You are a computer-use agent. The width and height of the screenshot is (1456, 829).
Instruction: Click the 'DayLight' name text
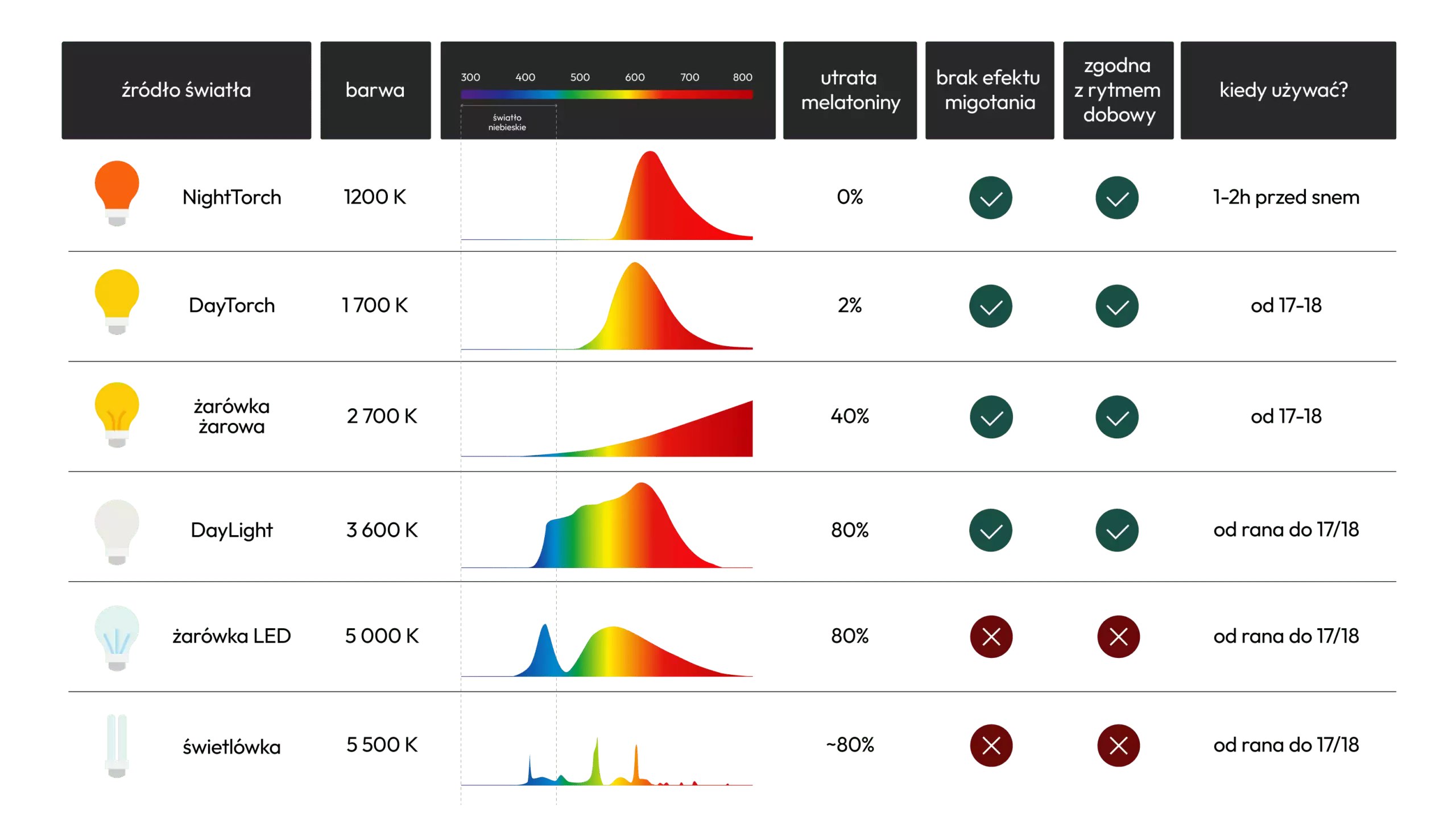[231, 530]
